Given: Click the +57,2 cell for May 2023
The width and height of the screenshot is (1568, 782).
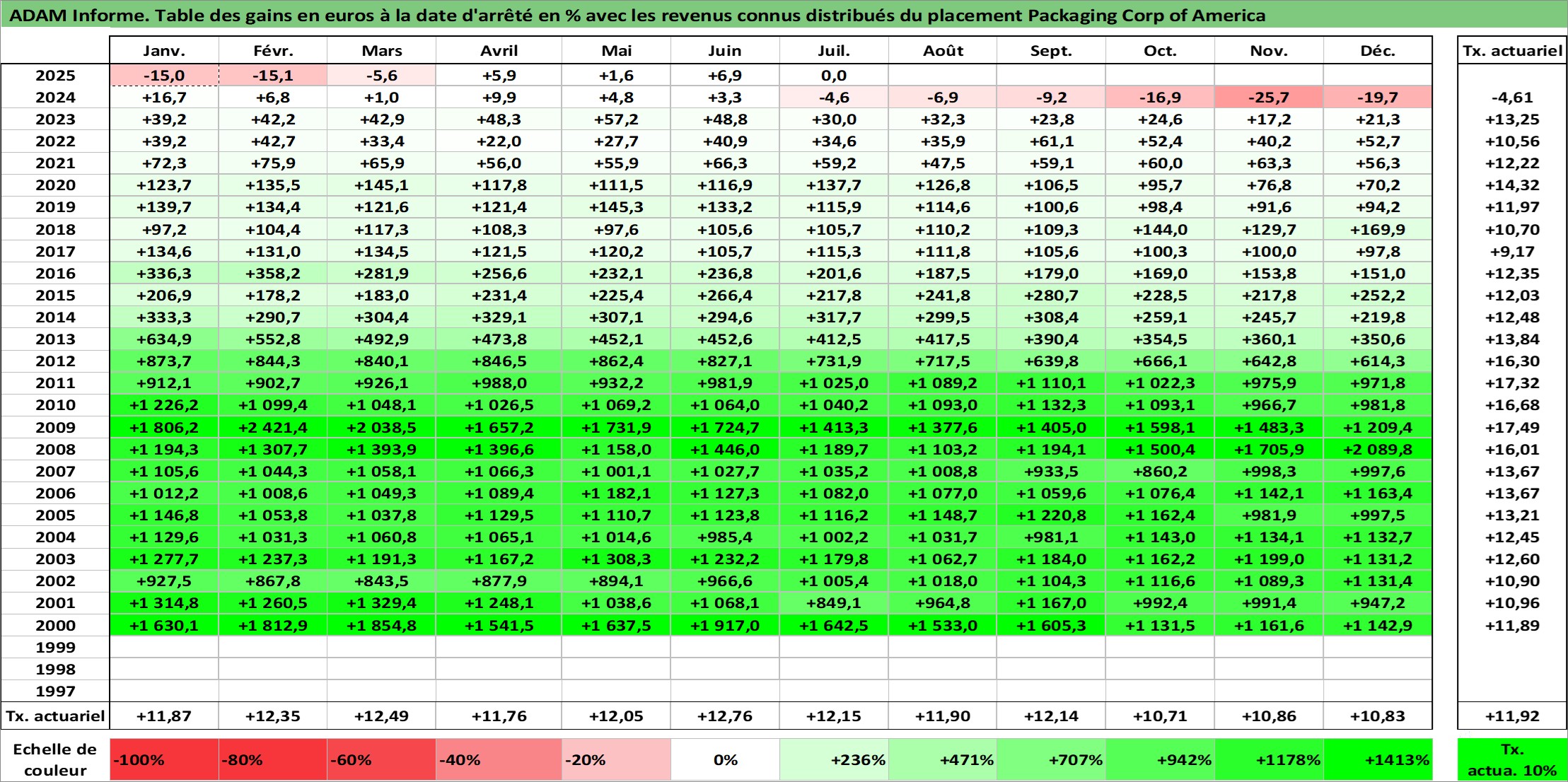Looking at the screenshot, I should click(x=617, y=119).
